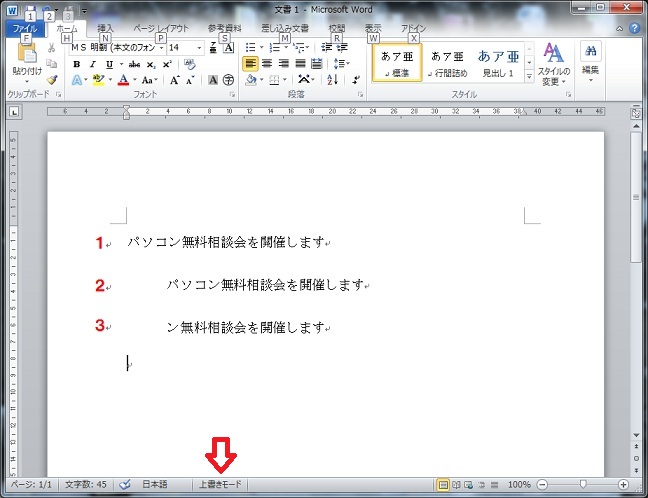Click the Grow Font icon
648x498 pixels.
(174, 80)
